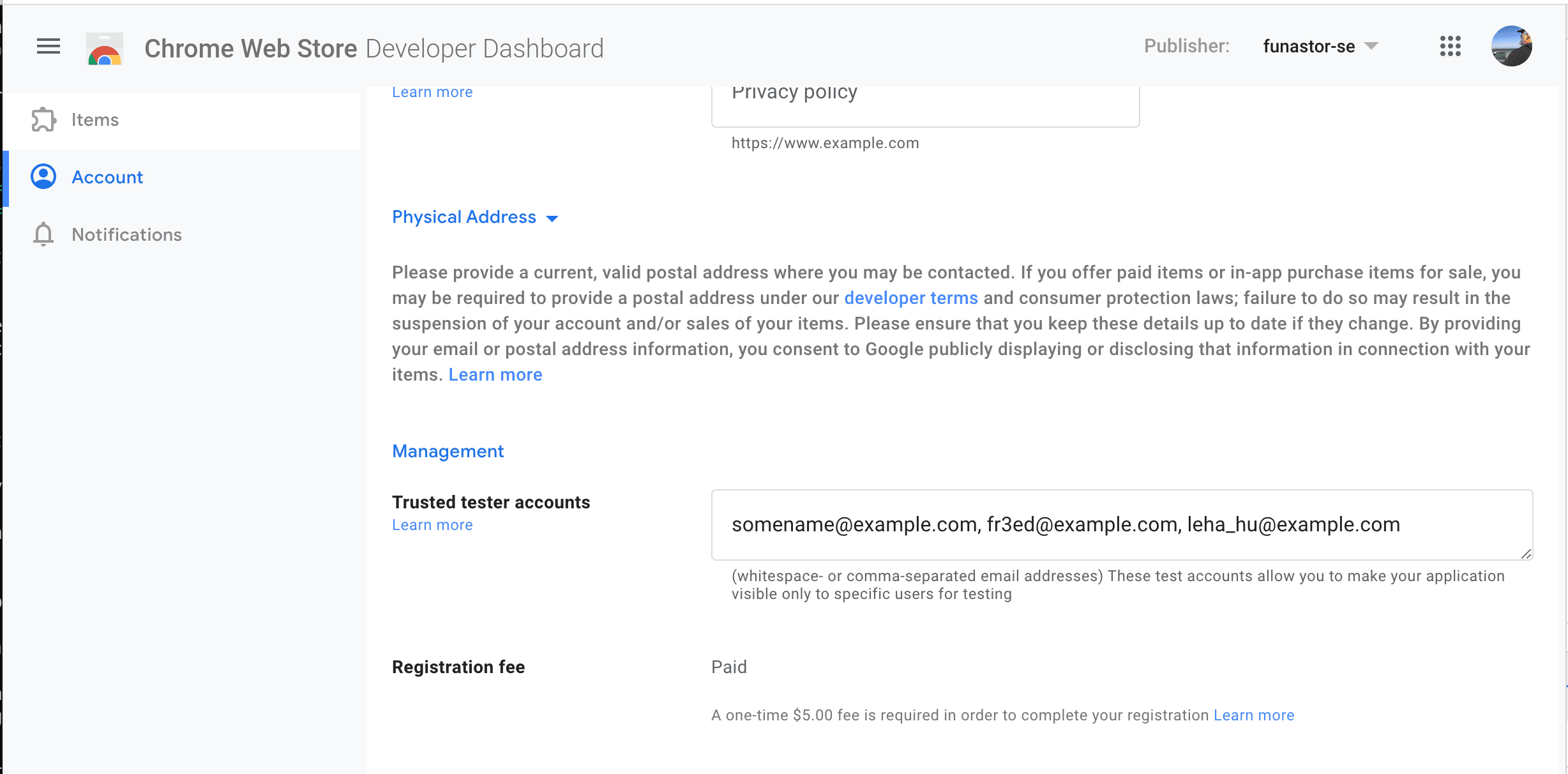Screen dimensions: 1568x774
Task: Click the Physical Address dropdown arrow
Action: click(x=555, y=218)
